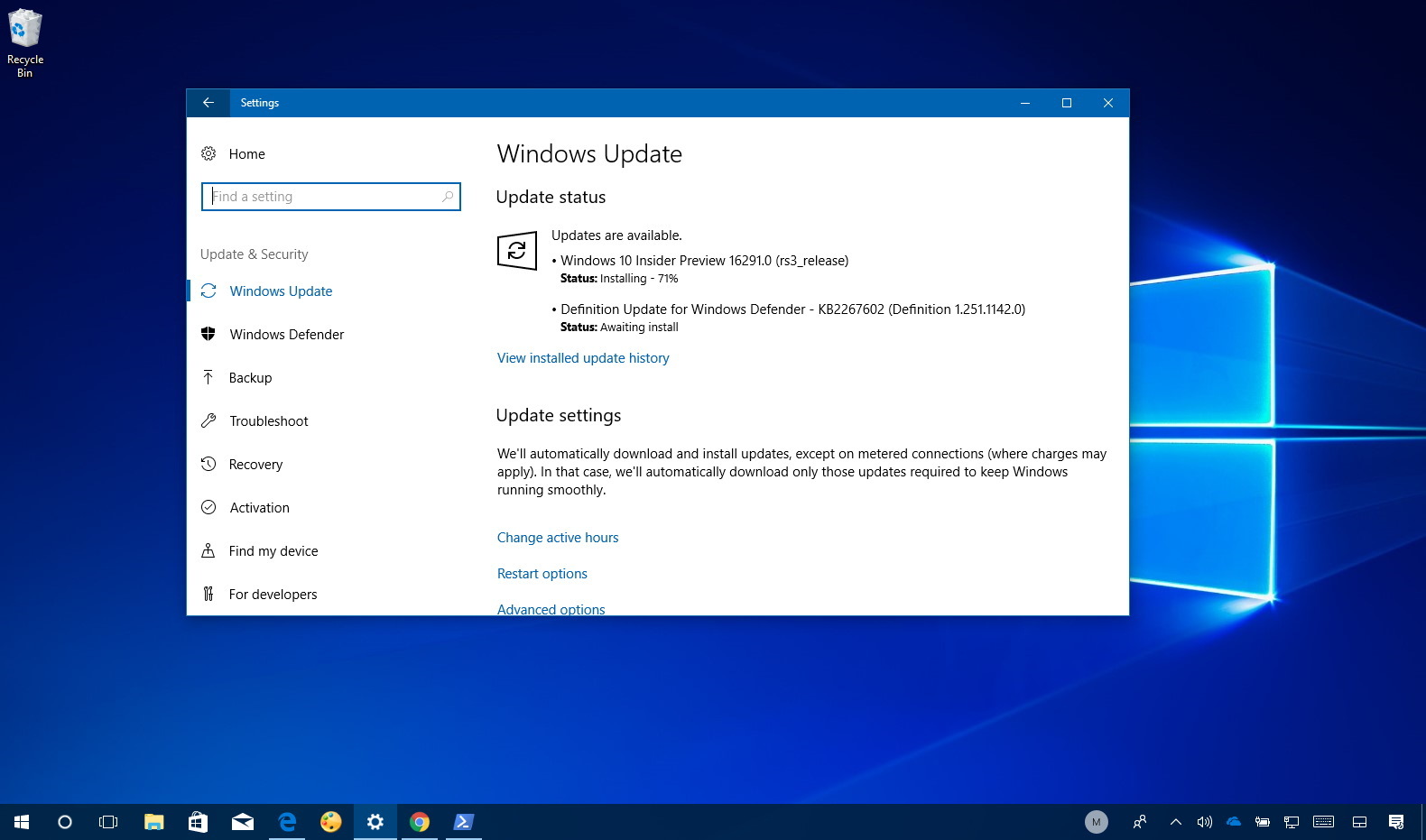The image size is (1426, 840).
Task: Click the Backup upload arrow icon
Action: click(x=208, y=377)
